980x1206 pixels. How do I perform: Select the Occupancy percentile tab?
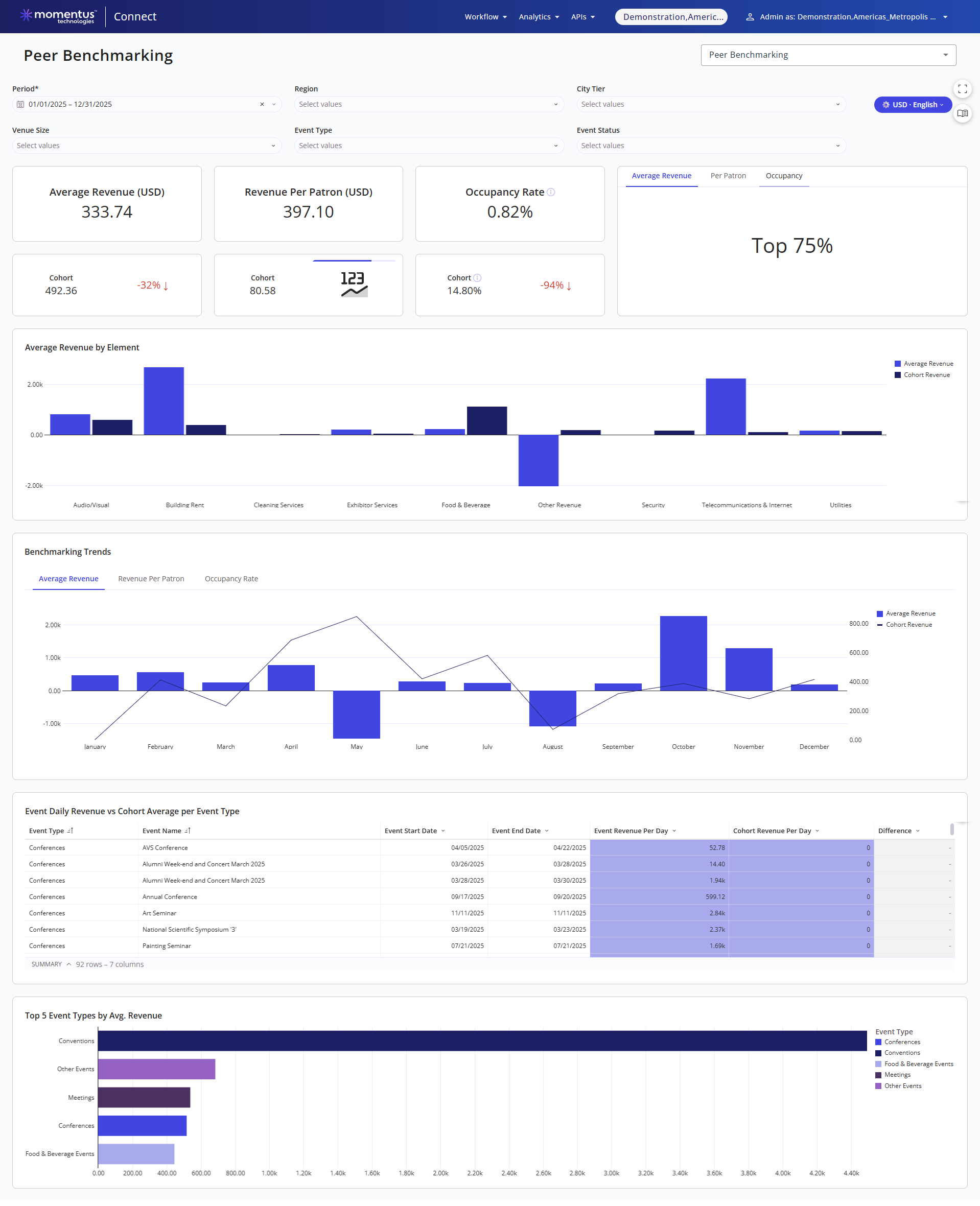[784, 176]
